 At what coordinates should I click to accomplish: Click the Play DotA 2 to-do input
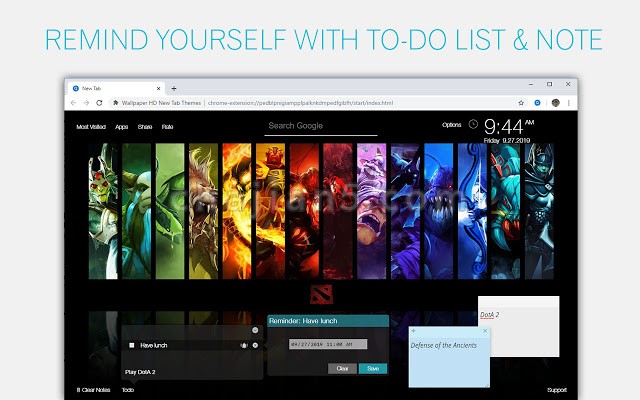[x=192, y=372]
